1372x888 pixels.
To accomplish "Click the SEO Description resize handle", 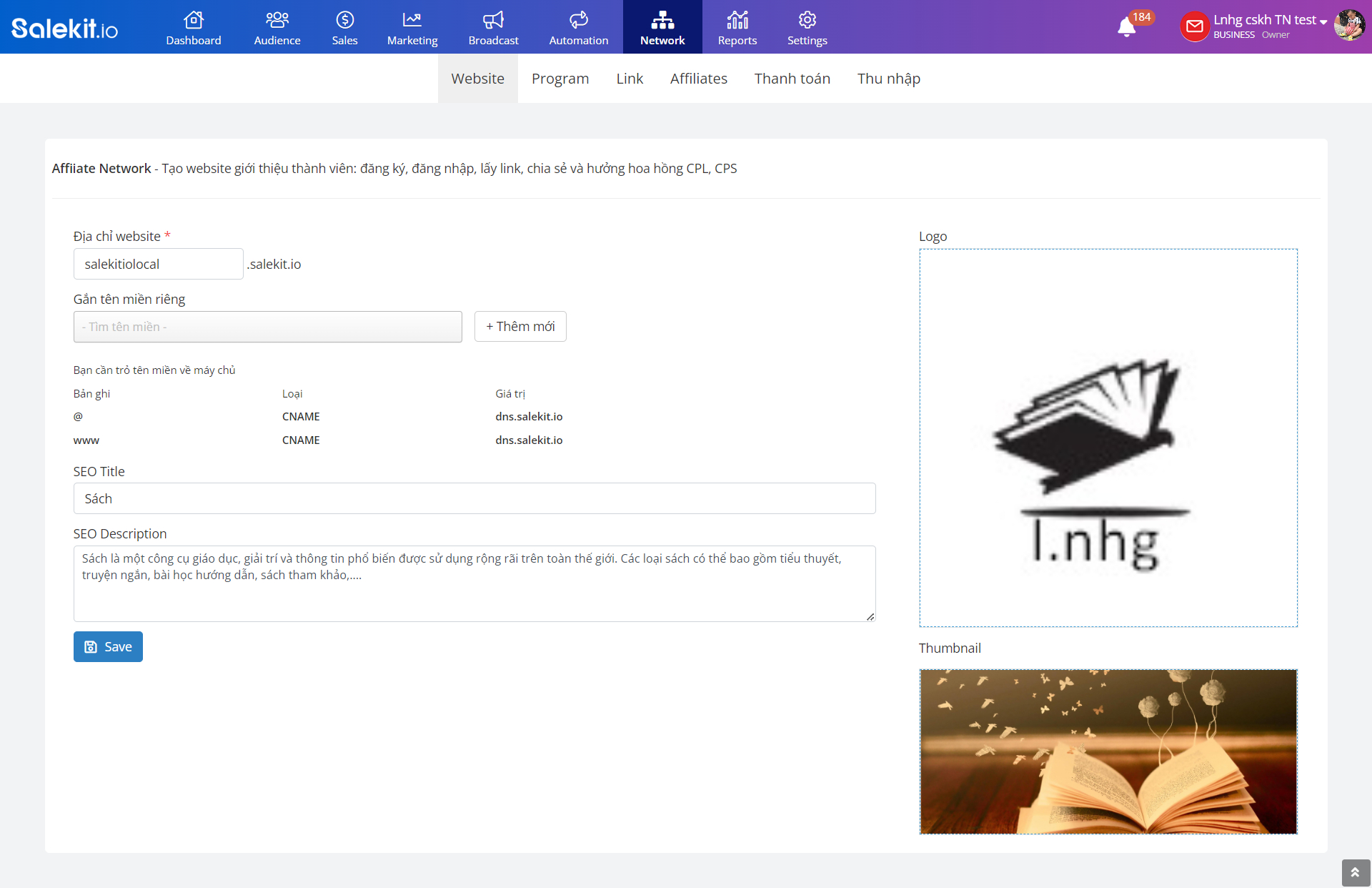I will coord(870,616).
